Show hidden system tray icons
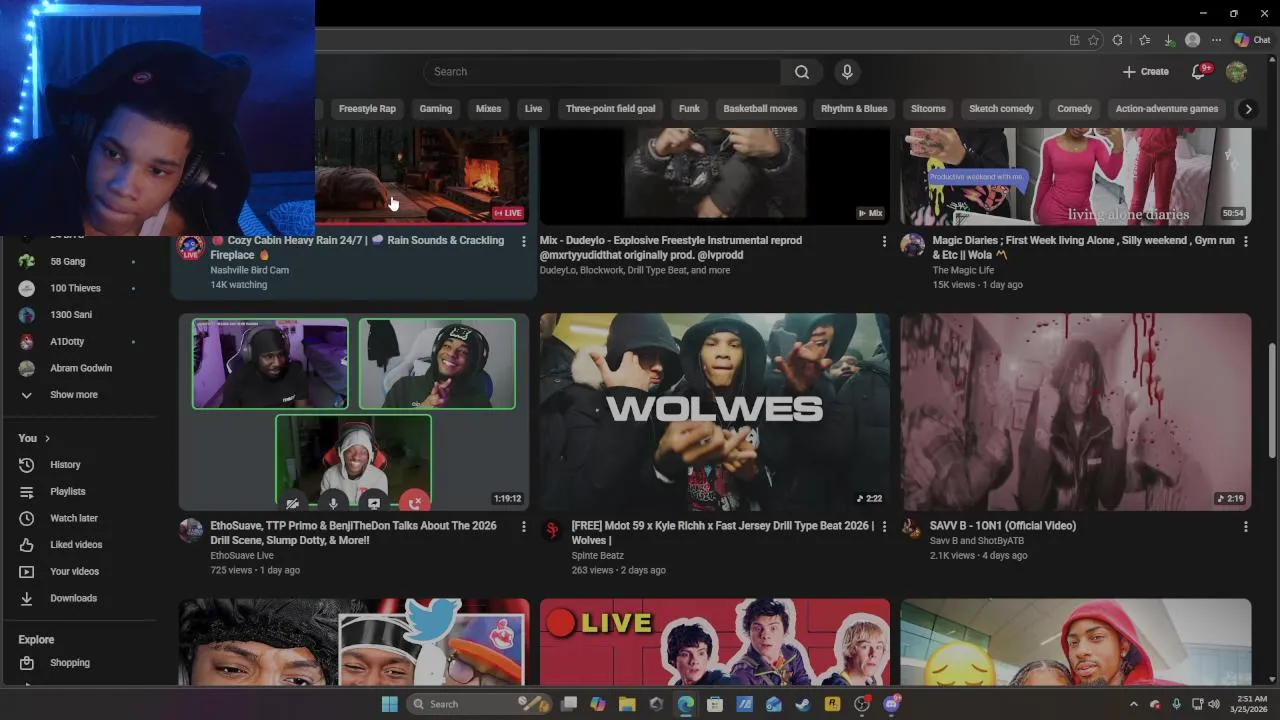Image resolution: width=1280 pixels, height=720 pixels. 1133,704
